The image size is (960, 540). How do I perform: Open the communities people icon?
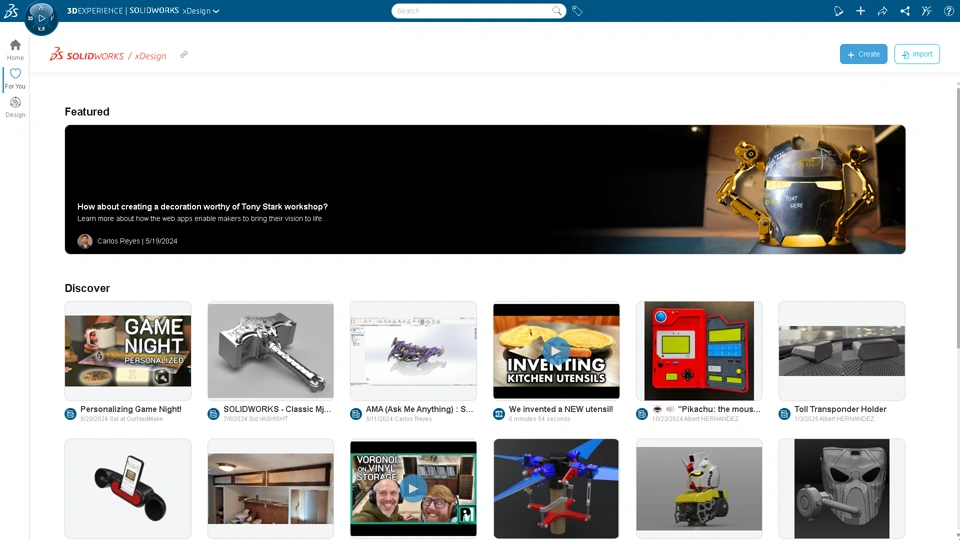926,11
